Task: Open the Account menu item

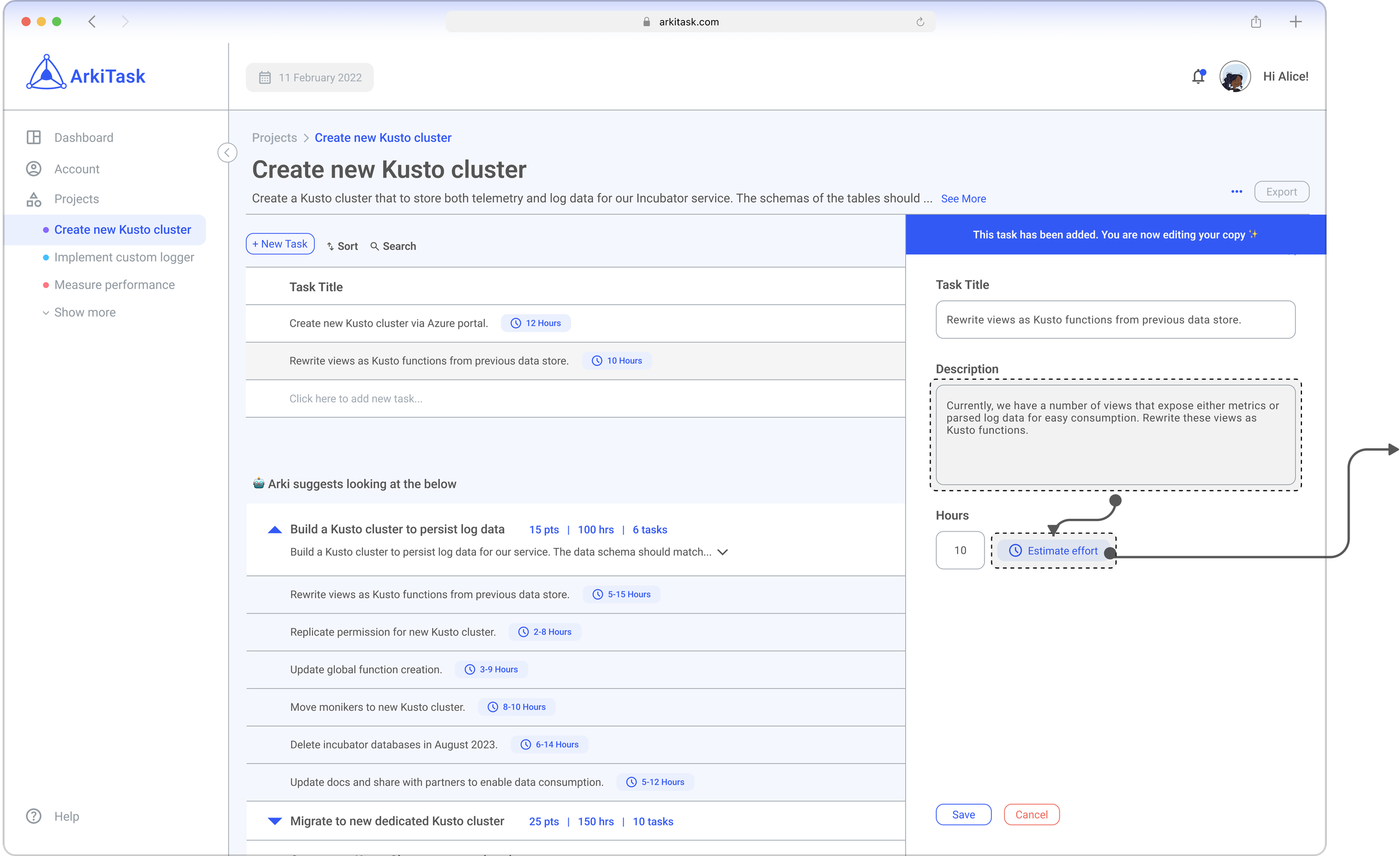Action: click(77, 169)
